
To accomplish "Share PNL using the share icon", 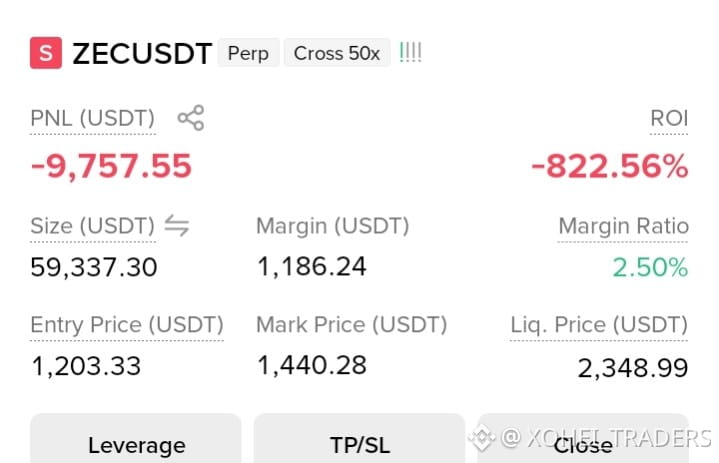I will (191, 118).
